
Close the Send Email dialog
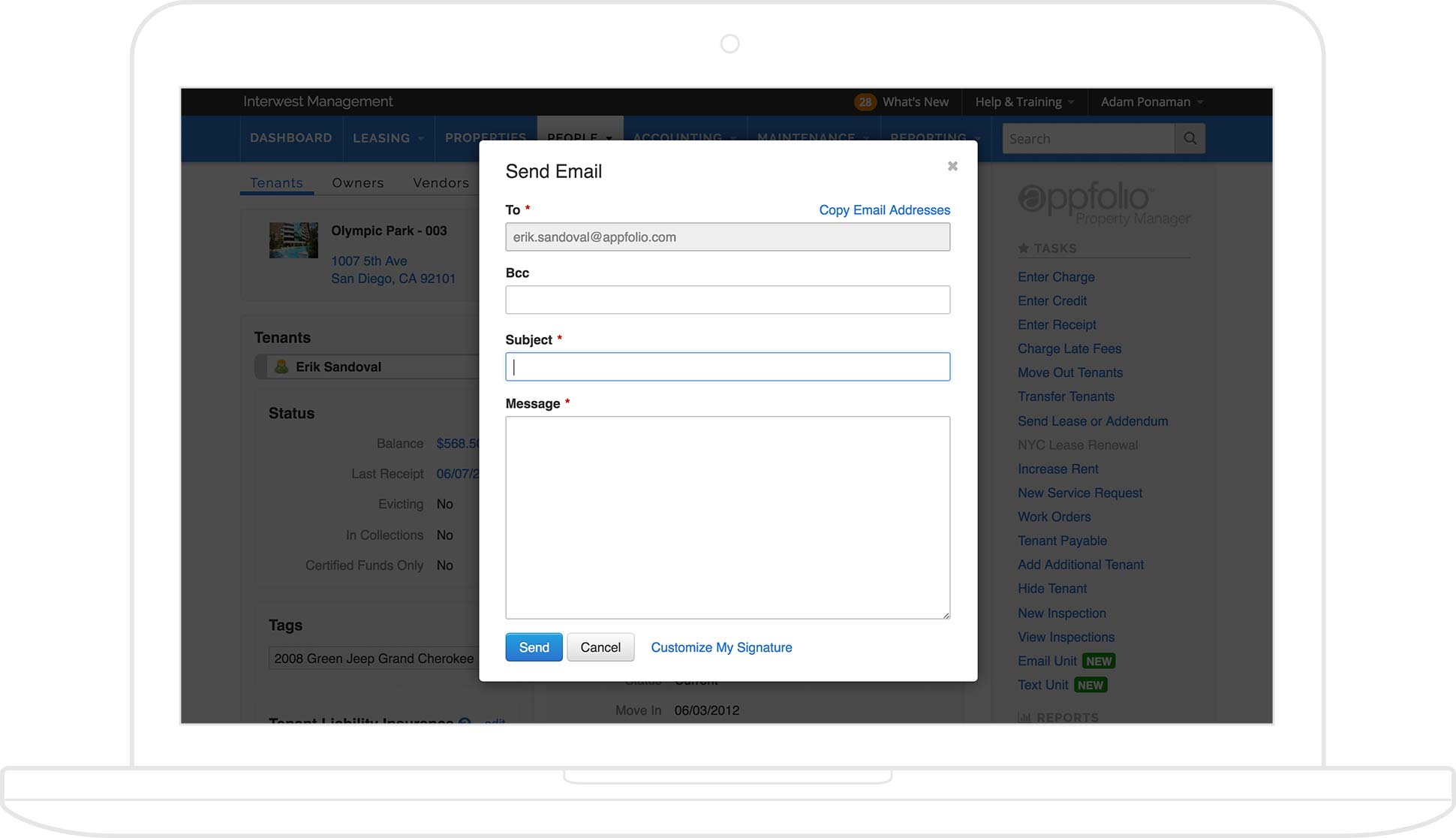(952, 166)
